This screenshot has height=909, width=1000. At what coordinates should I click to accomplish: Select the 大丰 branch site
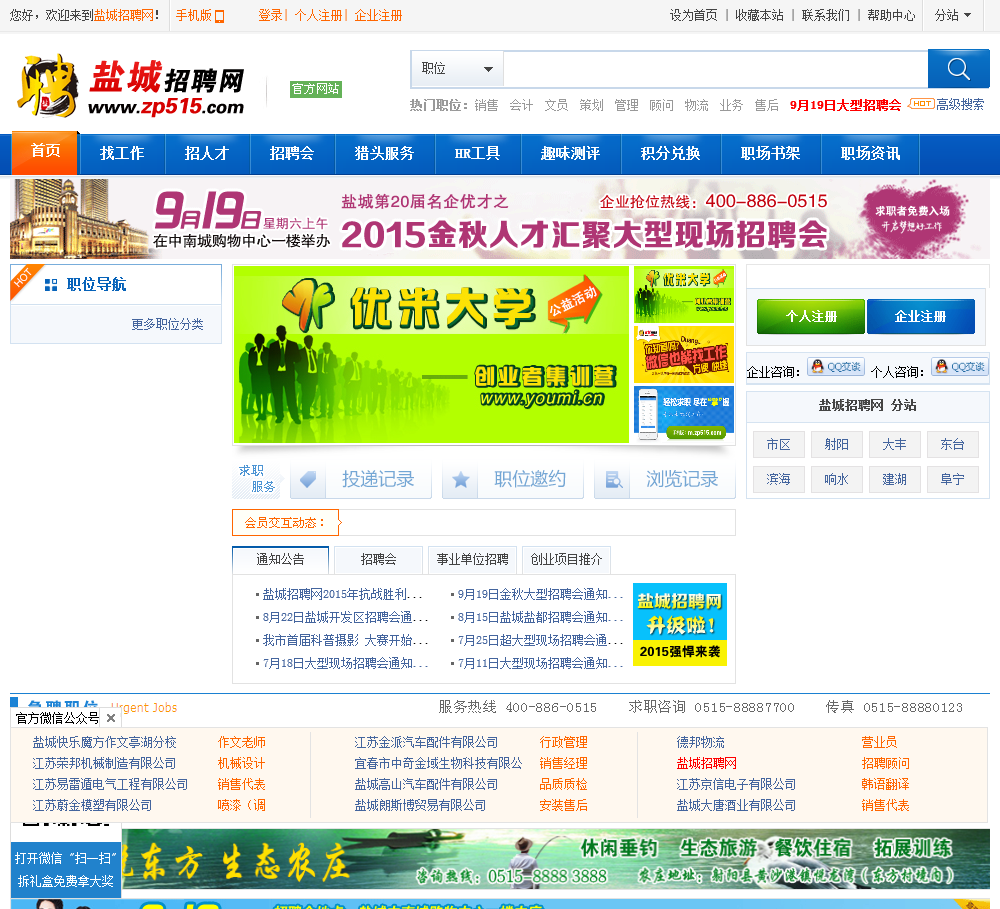894,445
